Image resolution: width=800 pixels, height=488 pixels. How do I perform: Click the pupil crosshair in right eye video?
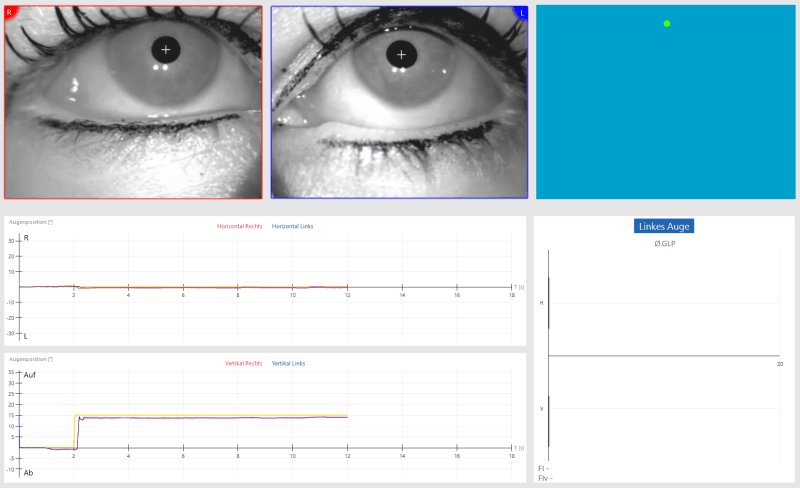click(x=166, y=49)
